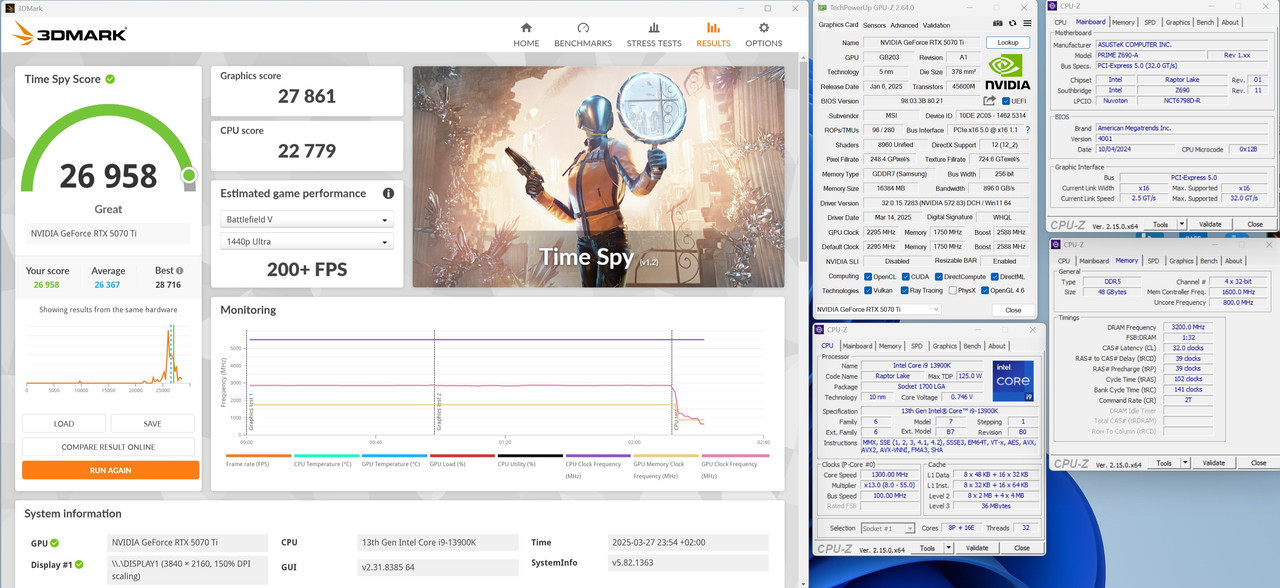Click the Average score value 26 367
The width and height of the screenshot is (1280, 588).
click(108, 285)
